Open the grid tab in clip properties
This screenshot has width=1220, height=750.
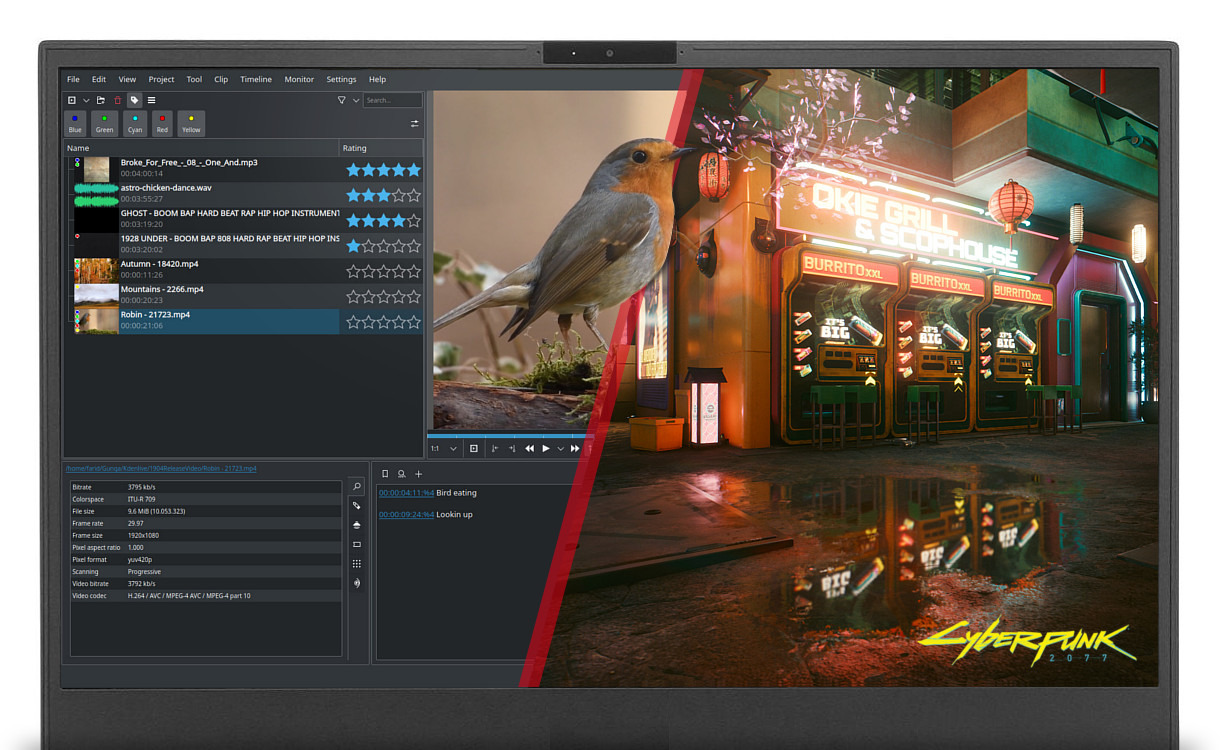click(x=357, y=564)
